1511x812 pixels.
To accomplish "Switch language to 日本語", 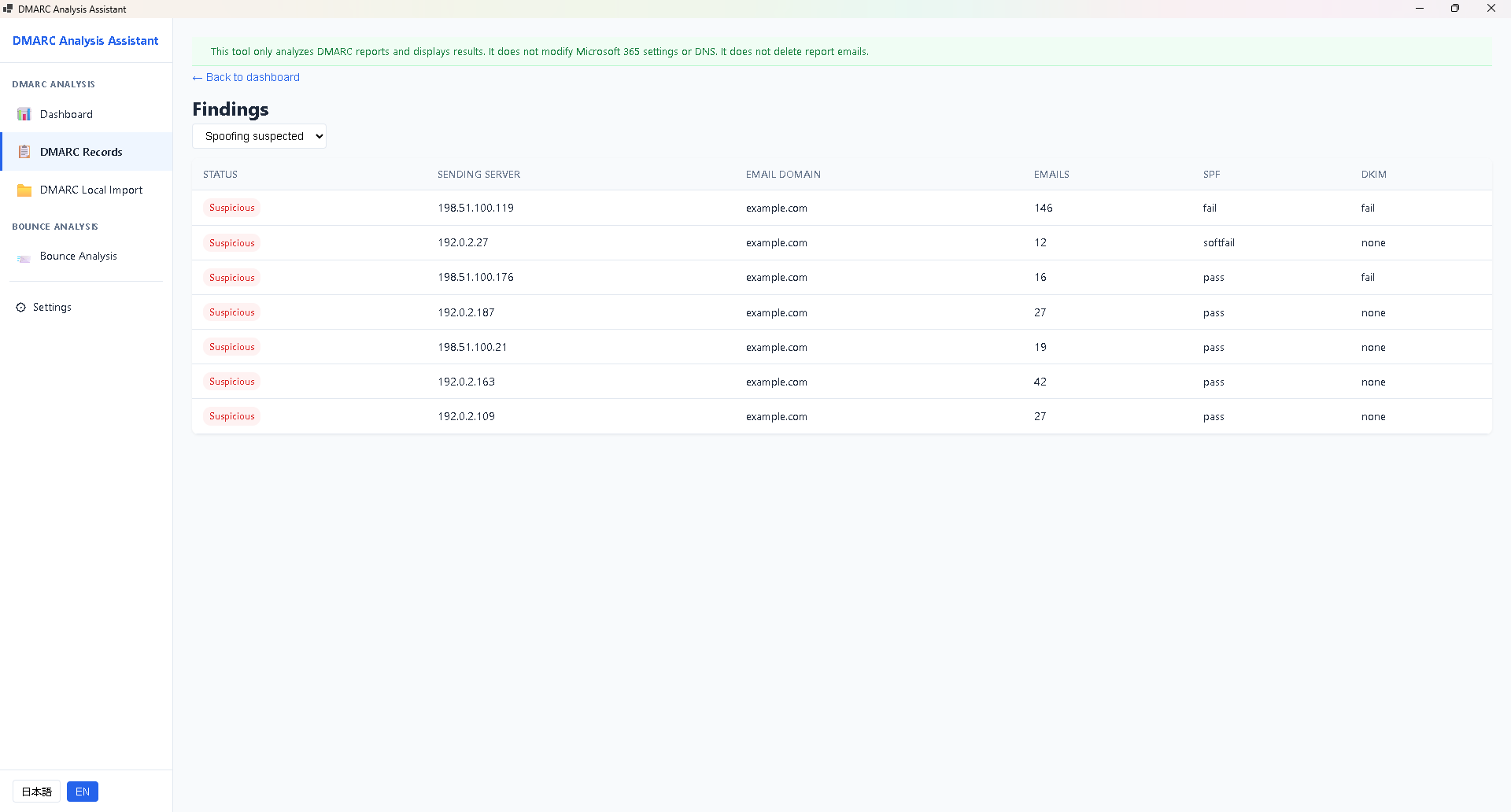I will (x=36, y=792).
